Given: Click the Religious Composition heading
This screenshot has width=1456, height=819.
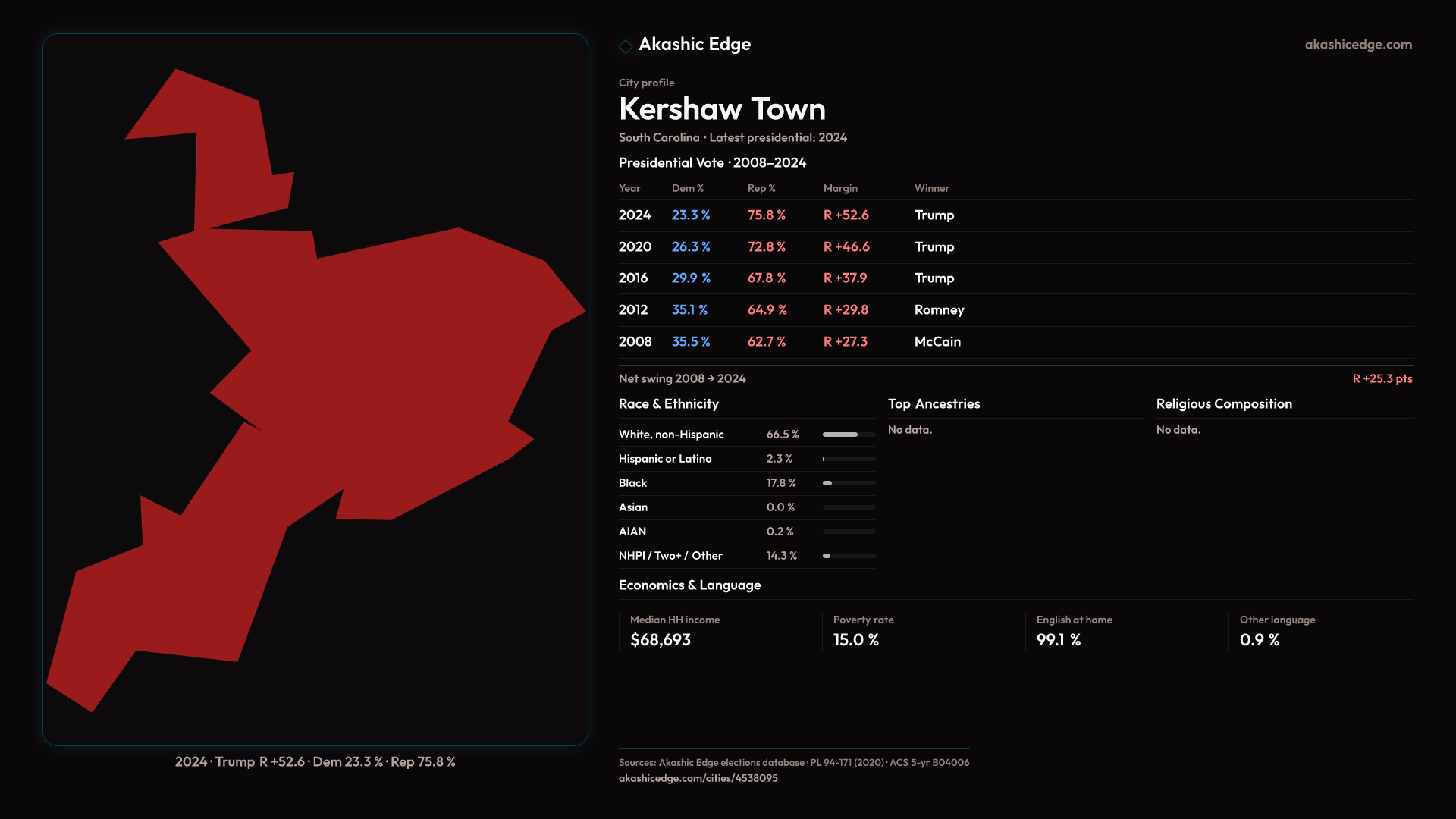Looking at the screenshot, I should (1223, 404).
